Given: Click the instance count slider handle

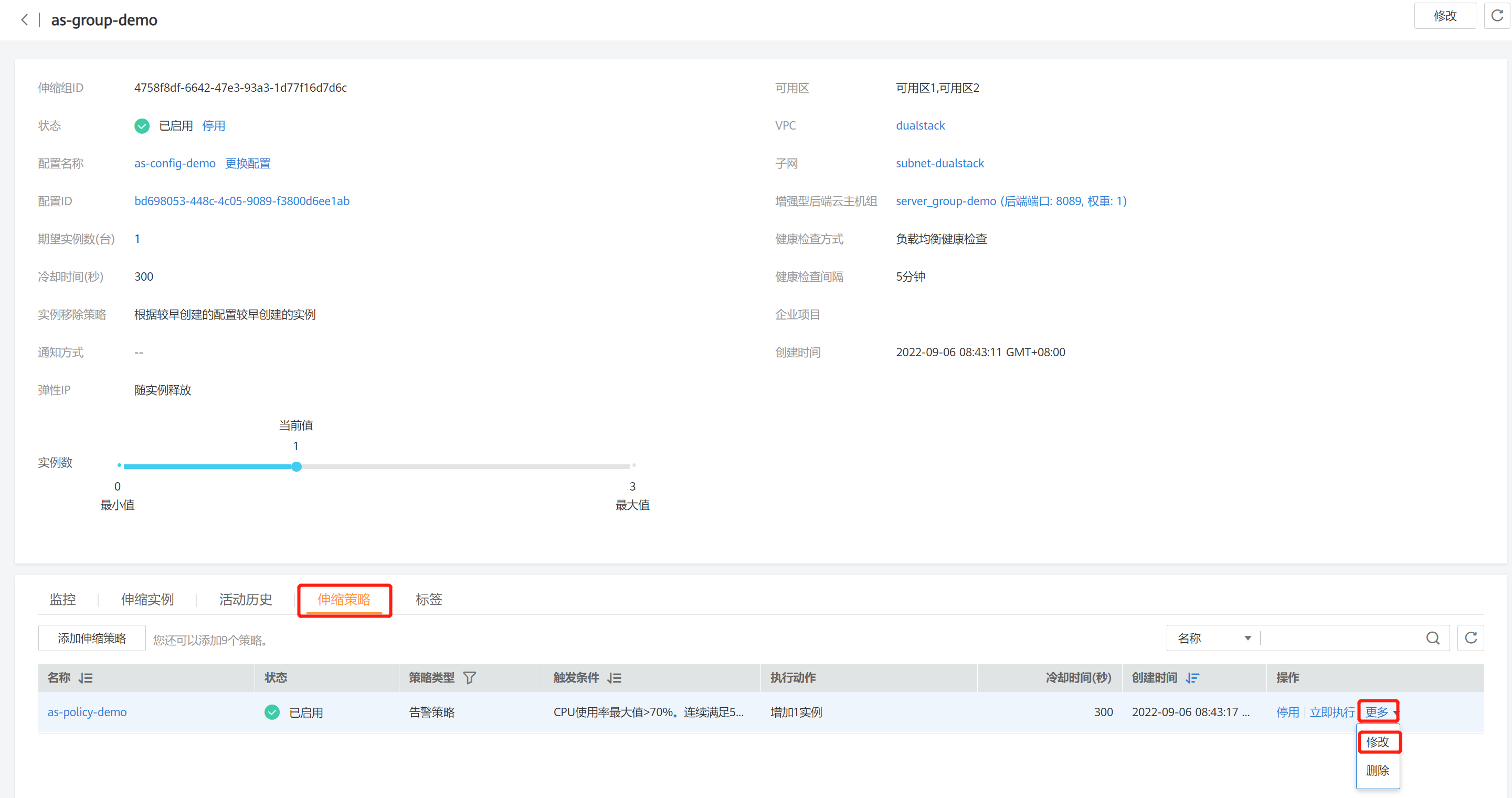Looking at the screenshot, I should 297,467.
